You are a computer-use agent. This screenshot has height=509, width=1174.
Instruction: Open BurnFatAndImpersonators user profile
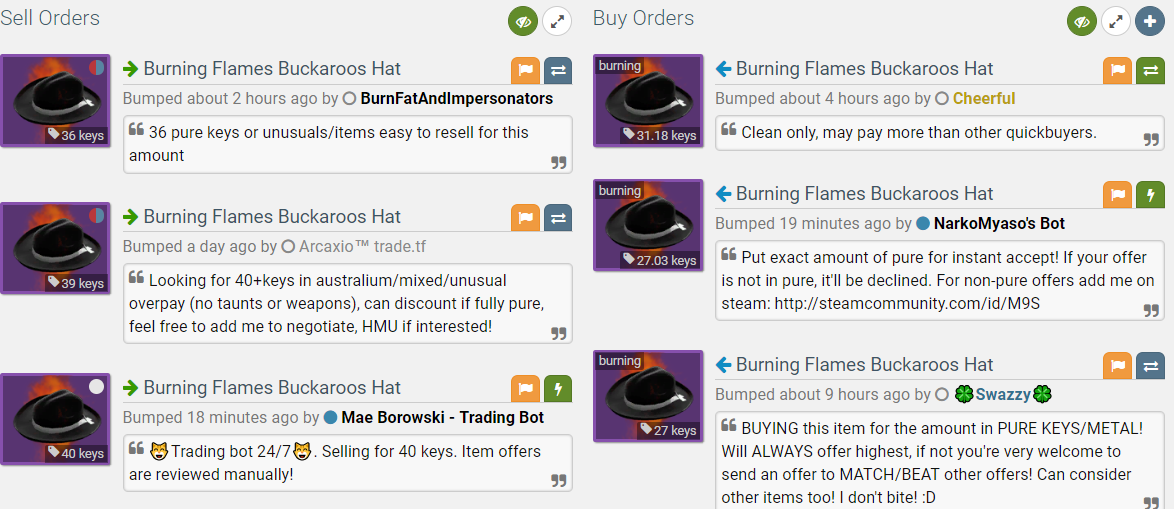pyautogui.click(x=457, y=99)
